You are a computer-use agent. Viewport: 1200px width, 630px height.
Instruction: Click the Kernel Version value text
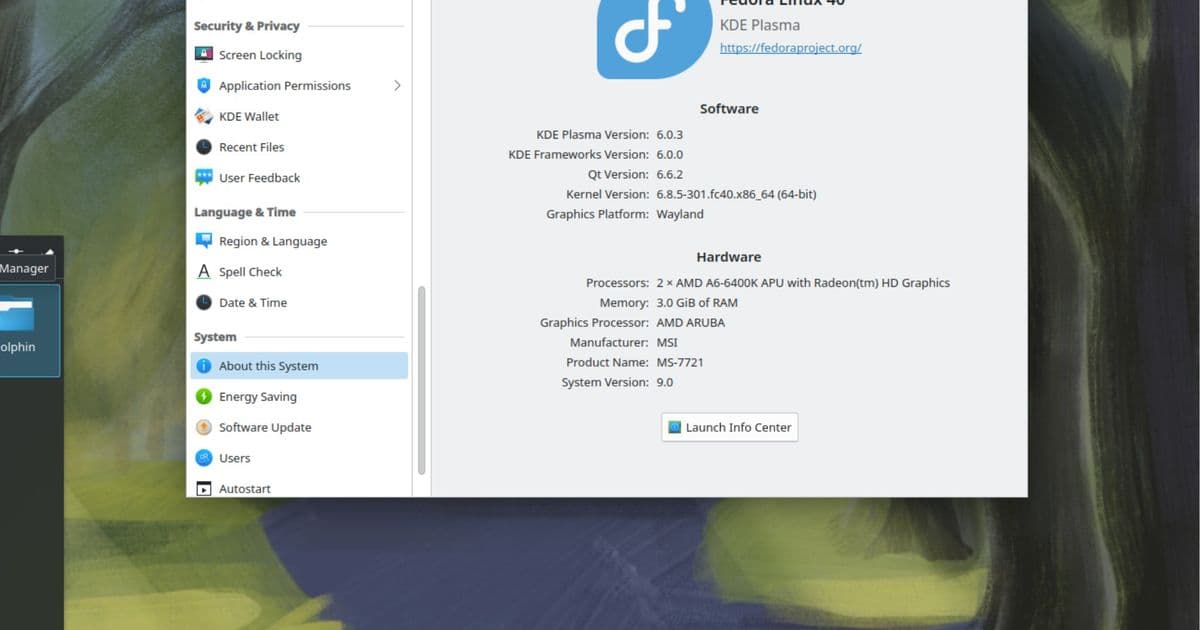(736, 194)
